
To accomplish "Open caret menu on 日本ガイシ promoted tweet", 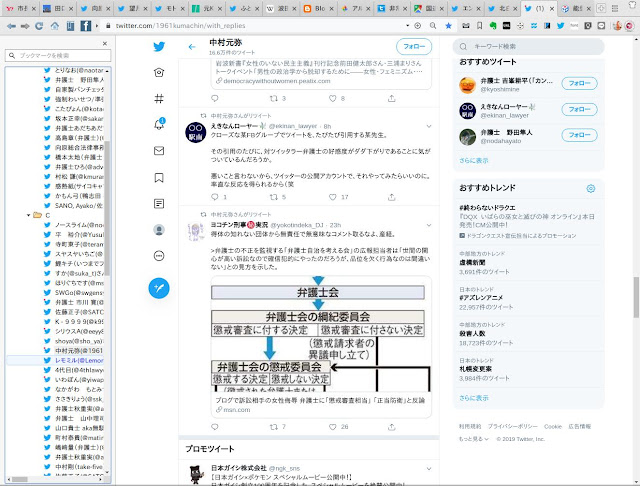I will (429, 468).
